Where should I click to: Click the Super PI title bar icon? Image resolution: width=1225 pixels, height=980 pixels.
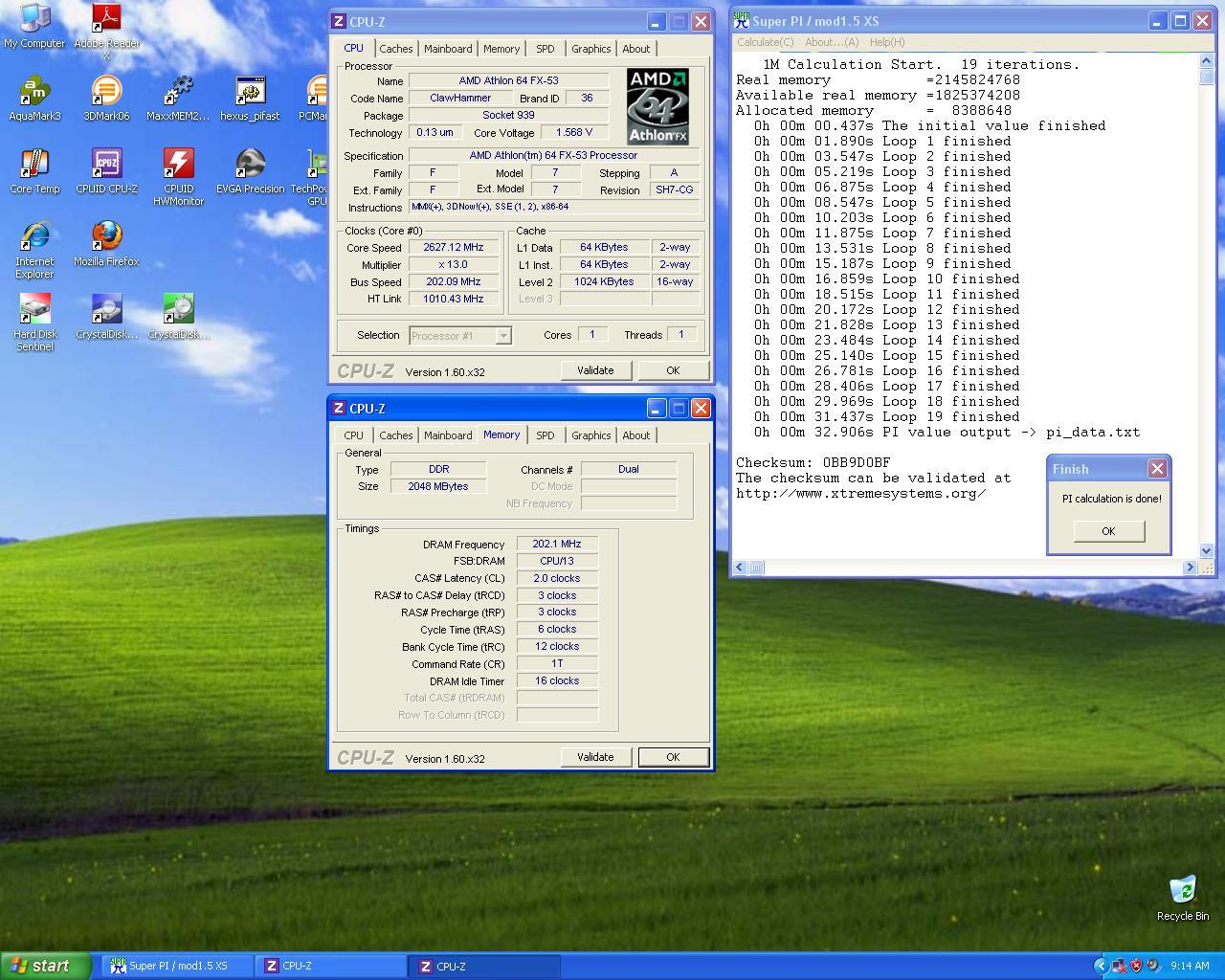click(741, 21)
